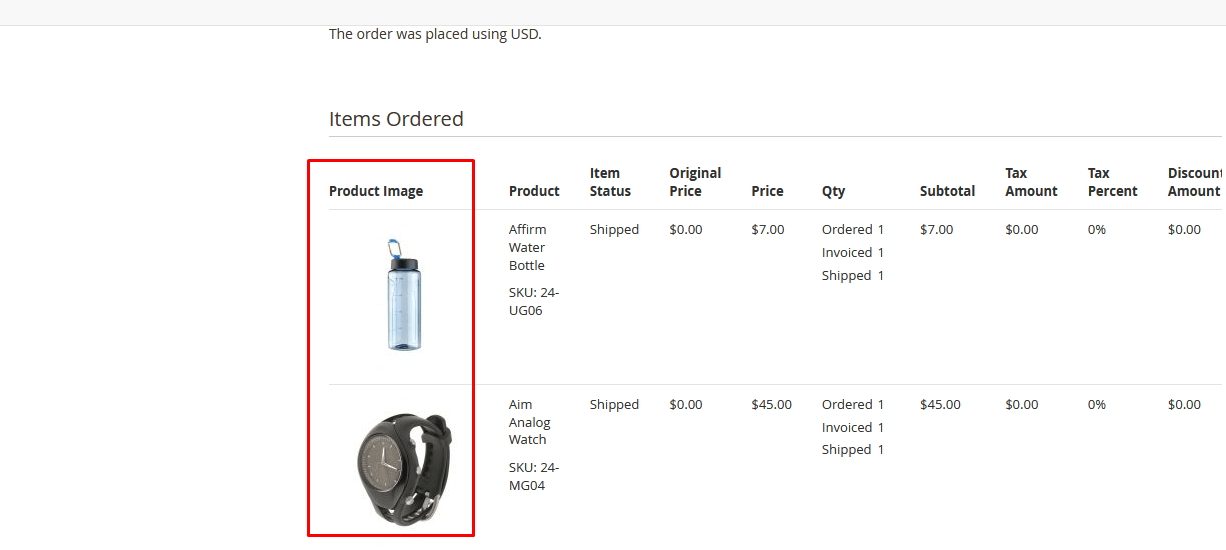Click the Item Status column header
Viewport: 1226px width, 550px height.
point(610,182)
